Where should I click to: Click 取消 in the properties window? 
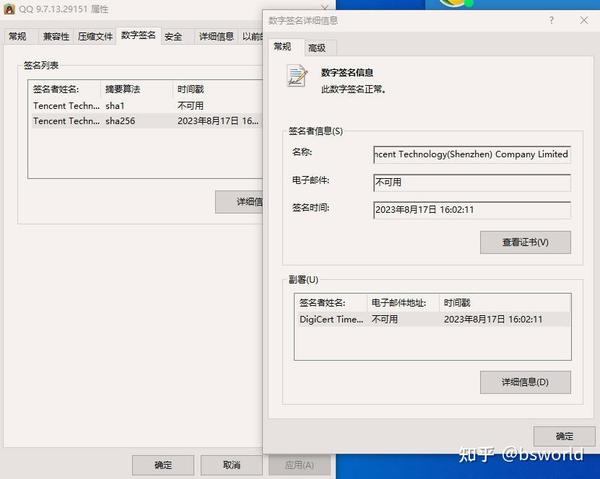[x=232, y=465]
